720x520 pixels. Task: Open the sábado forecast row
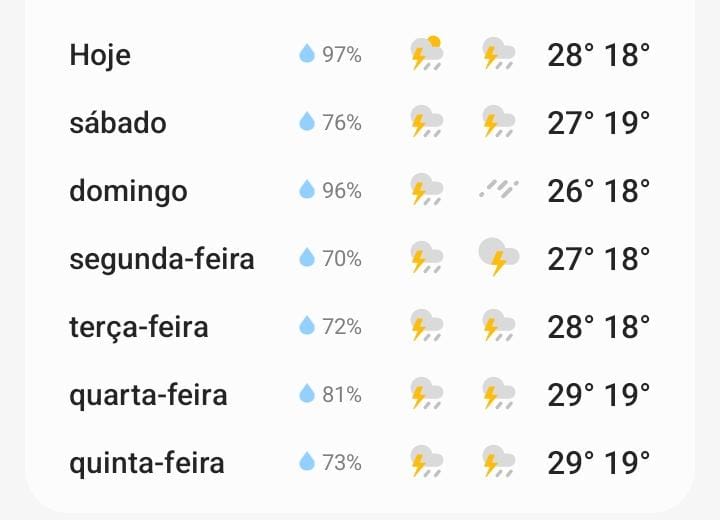360,122
